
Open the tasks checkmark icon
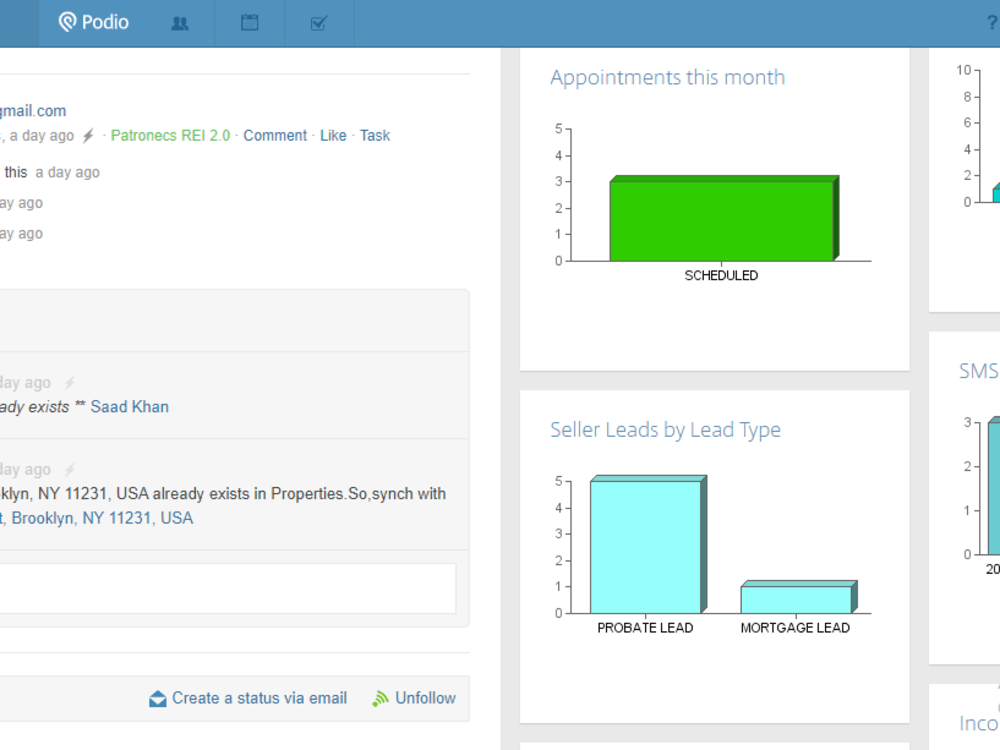[319, 24]
